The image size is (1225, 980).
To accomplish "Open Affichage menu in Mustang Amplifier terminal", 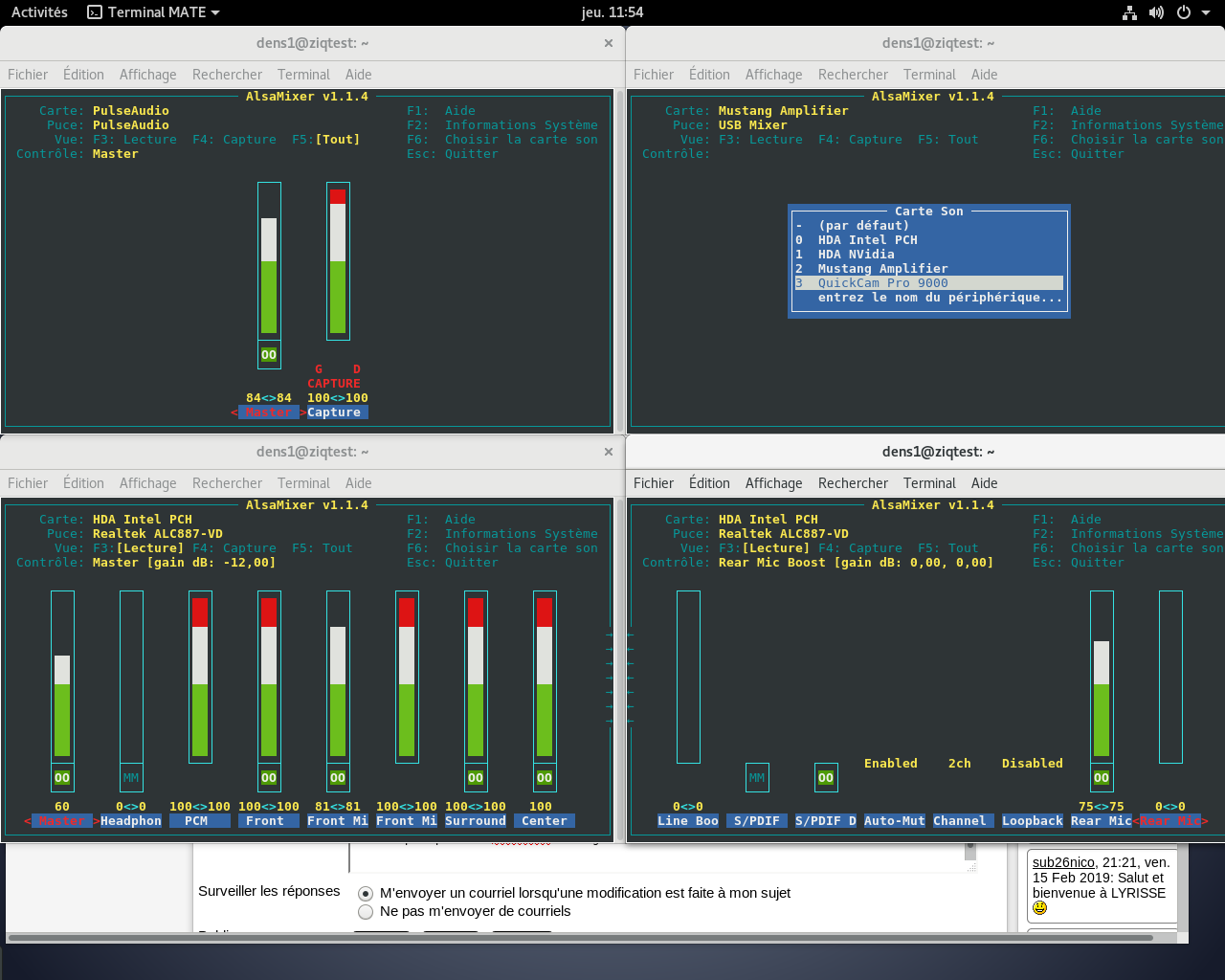I will [774, 75].
